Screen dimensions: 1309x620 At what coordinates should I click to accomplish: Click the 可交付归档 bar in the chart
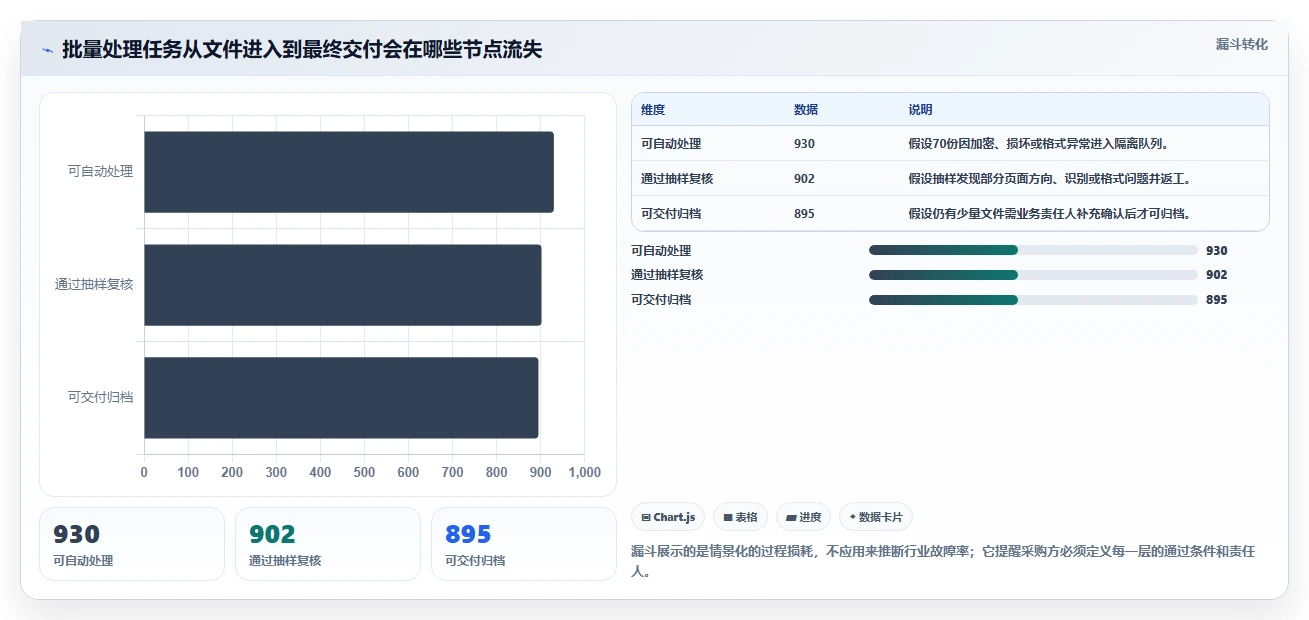[341, 398]
